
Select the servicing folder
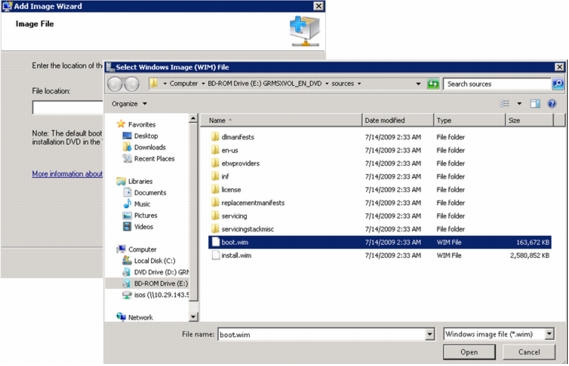[229, 216]
